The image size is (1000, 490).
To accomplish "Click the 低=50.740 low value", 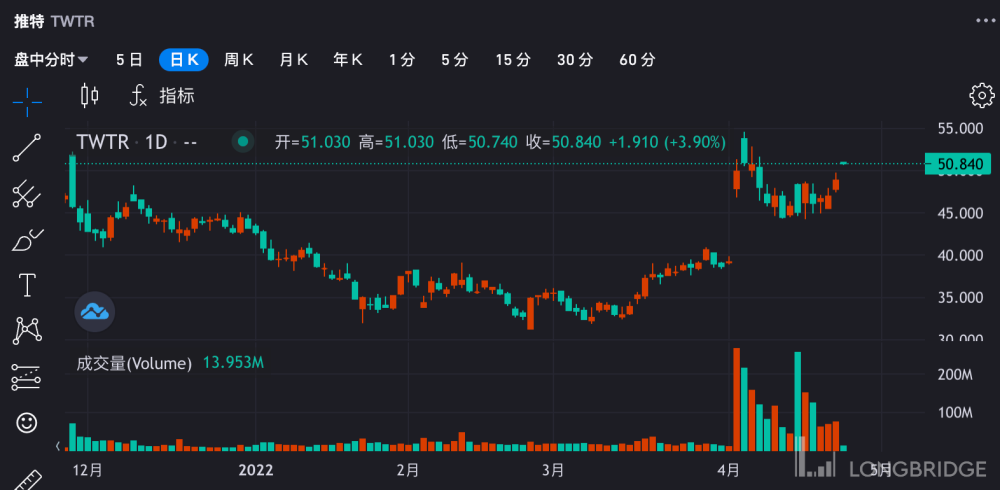I will click(x=480, y=142).
